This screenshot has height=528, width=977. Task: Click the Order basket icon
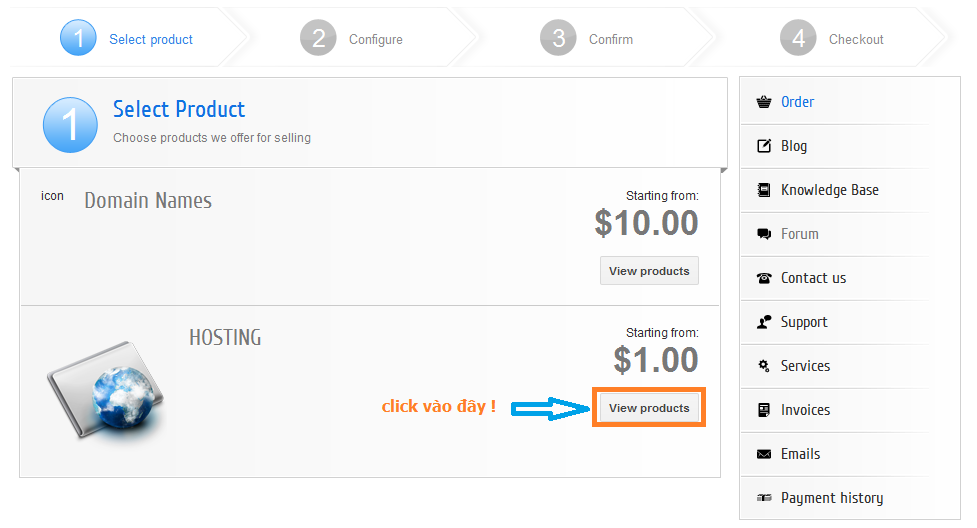pyautogui.click(x=764, y=102)
